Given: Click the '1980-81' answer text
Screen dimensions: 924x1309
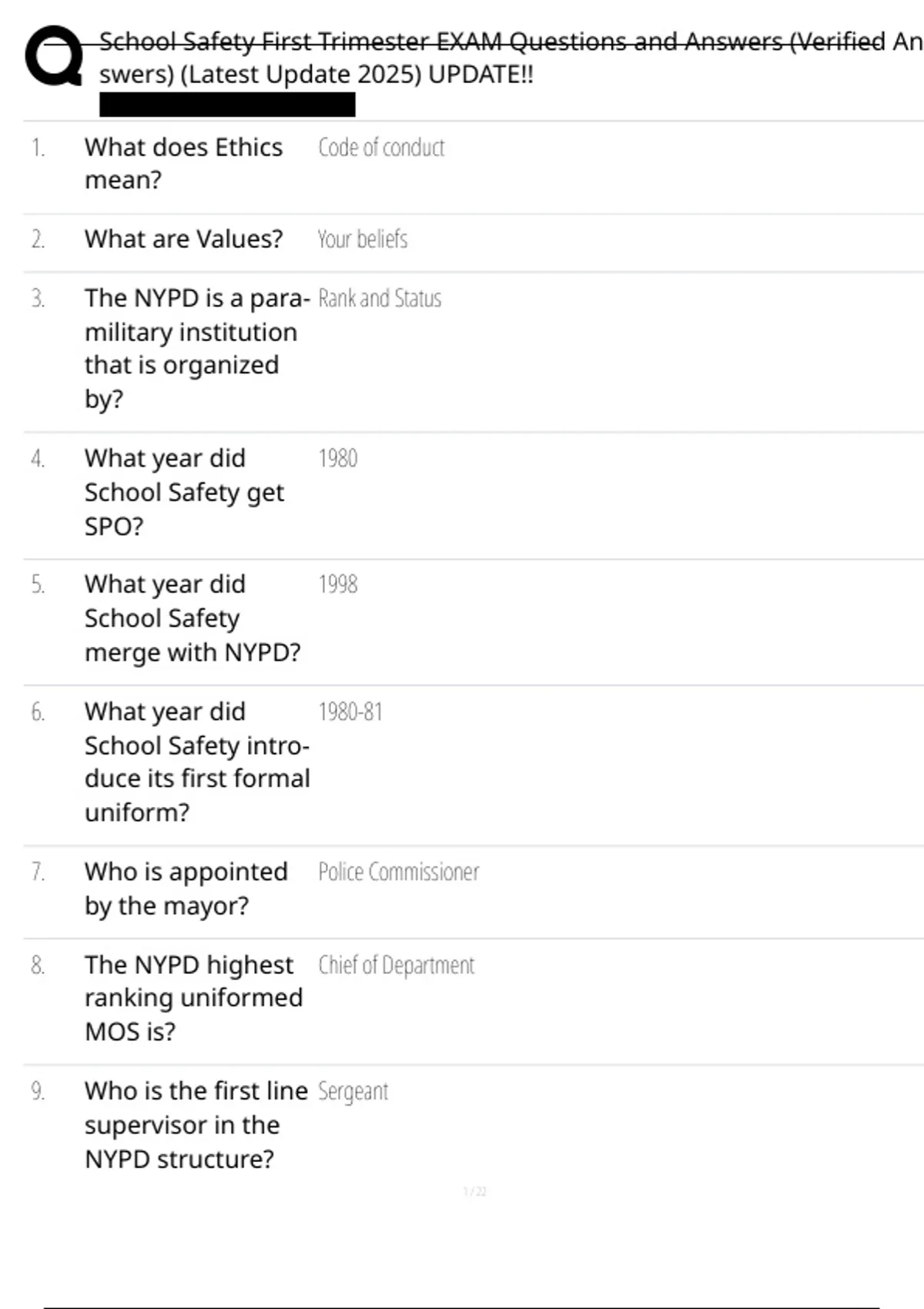Looking at the screenshot, I should coord(350,711).
